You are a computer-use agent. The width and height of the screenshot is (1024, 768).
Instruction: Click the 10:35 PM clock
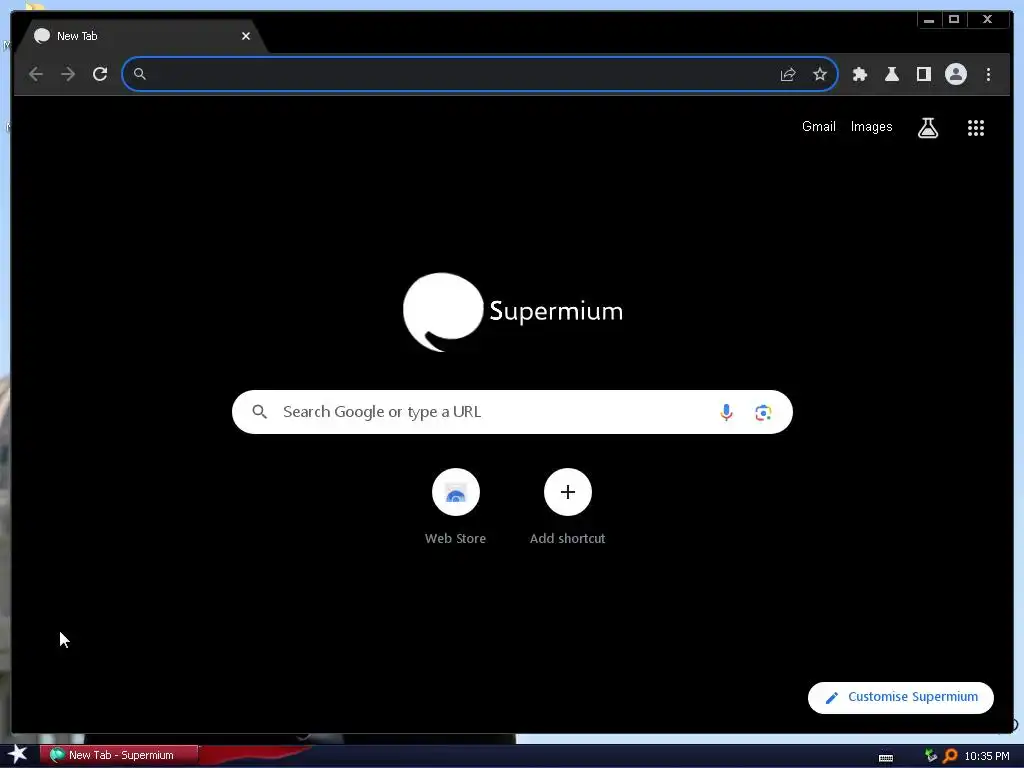tap(987, 756)
